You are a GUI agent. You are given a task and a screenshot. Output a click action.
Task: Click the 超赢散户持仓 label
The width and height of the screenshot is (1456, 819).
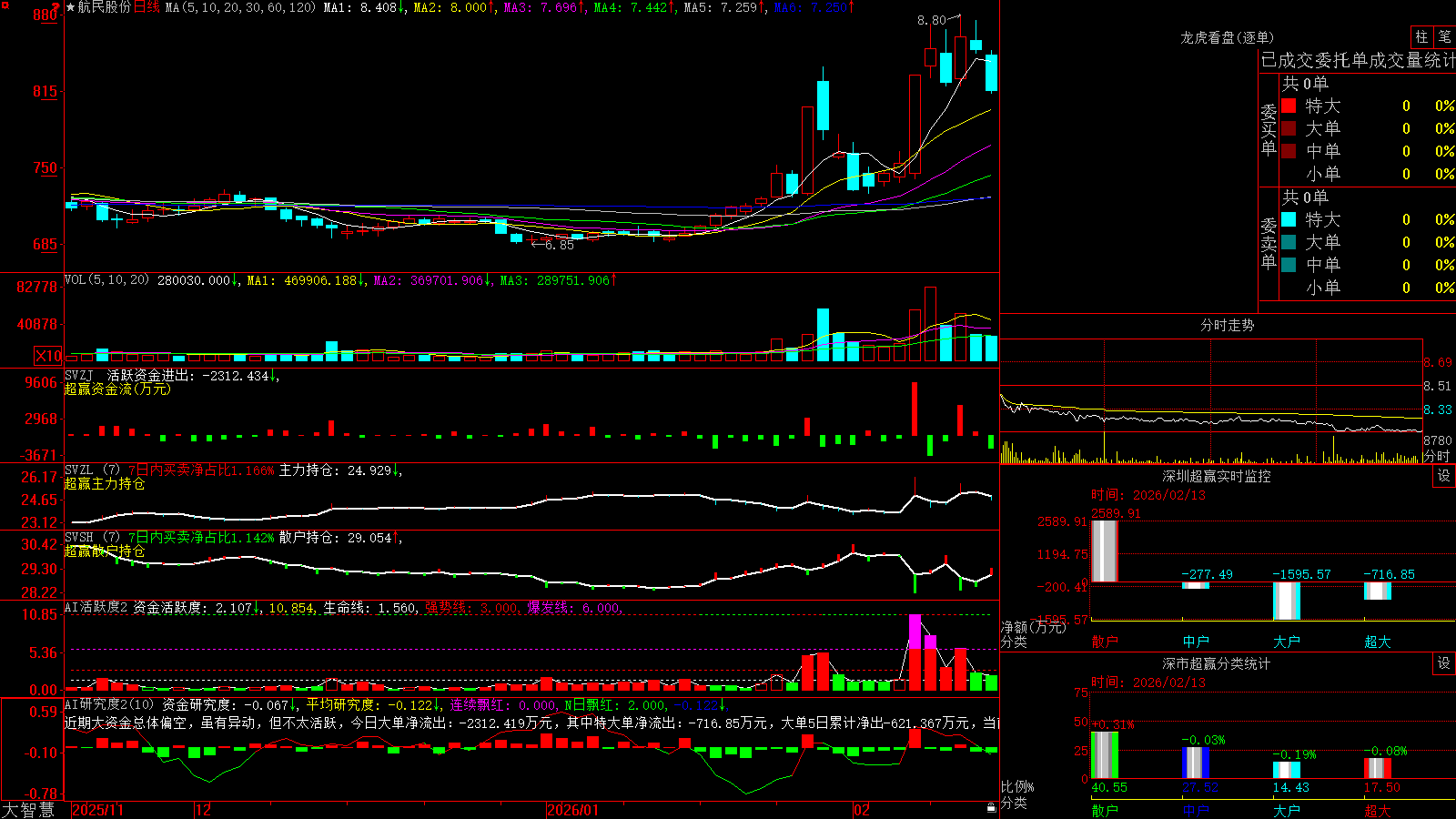(105, 551)
